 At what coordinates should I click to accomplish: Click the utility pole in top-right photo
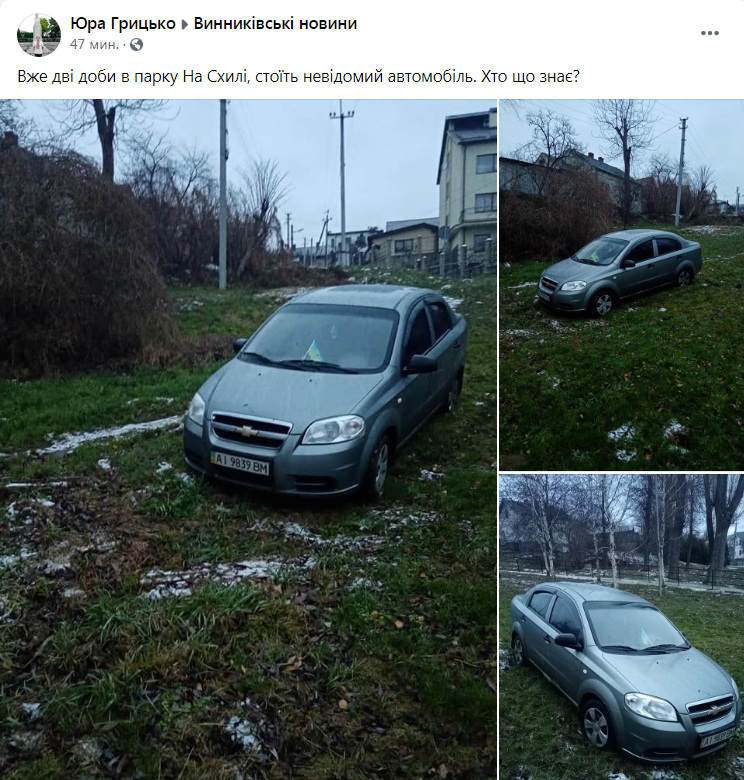(680, 172)
